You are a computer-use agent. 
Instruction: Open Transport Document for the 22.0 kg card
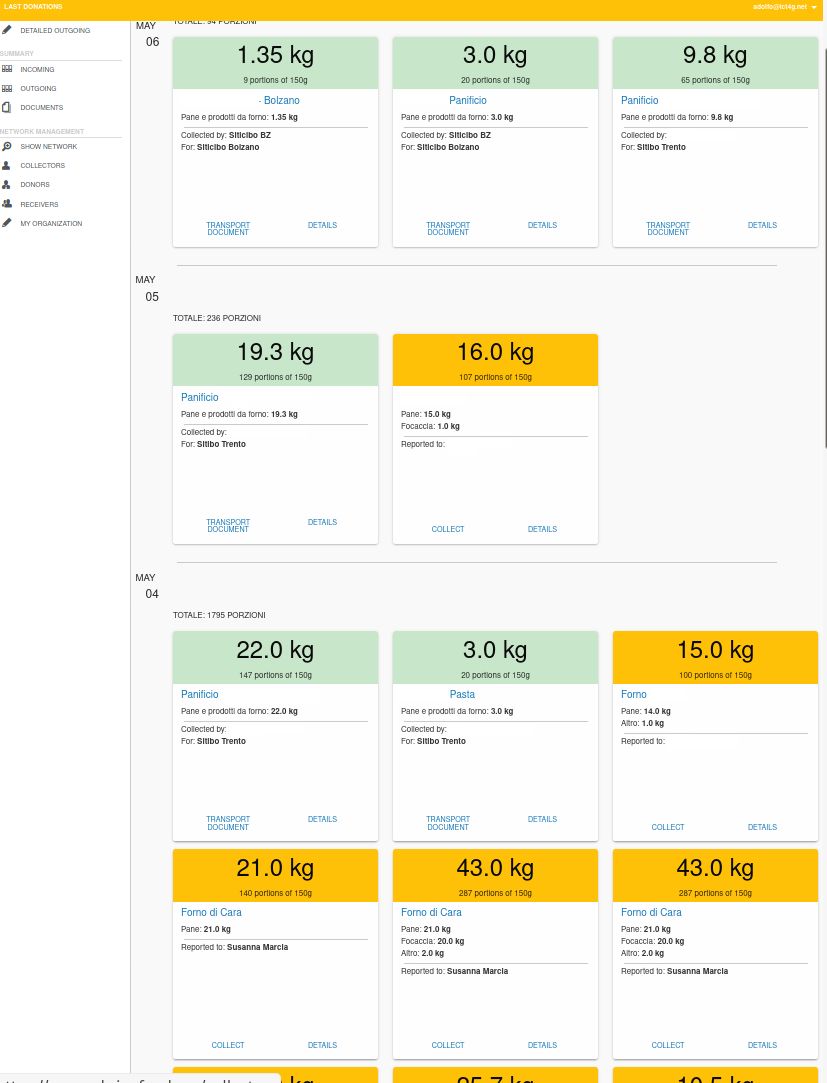click(x=228, y=823)
